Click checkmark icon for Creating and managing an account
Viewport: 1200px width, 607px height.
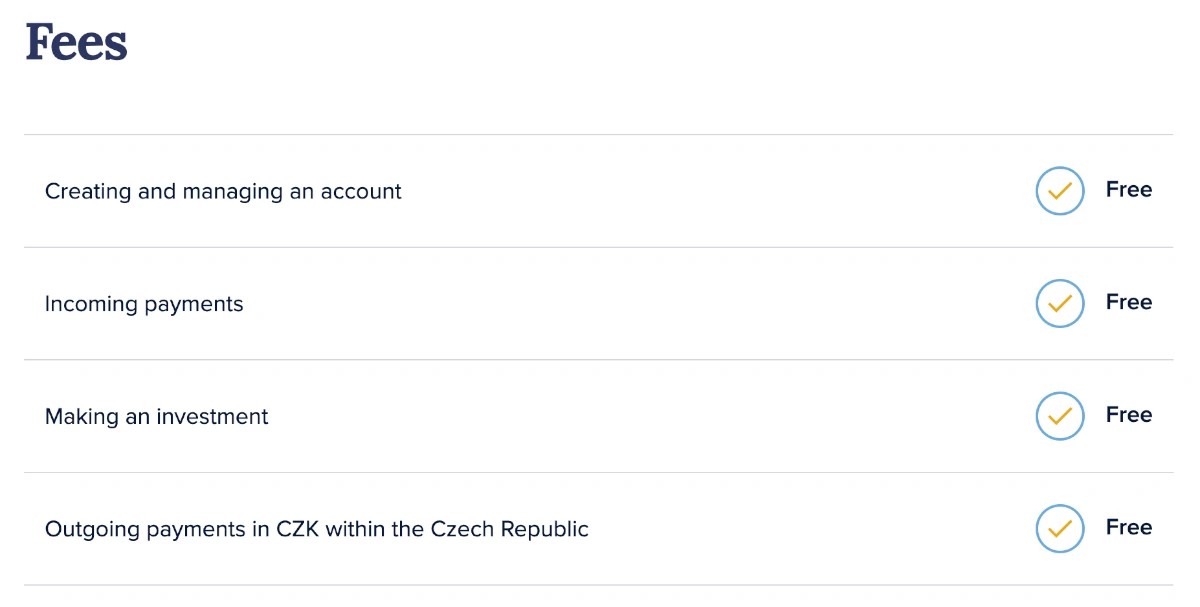click(1060, 191)
